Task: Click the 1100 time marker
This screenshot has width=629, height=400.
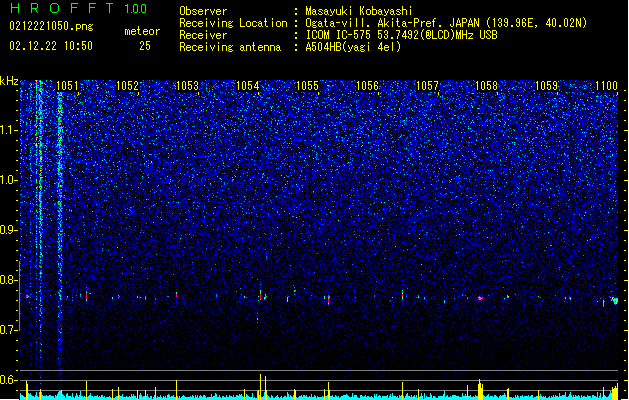Action: pos(606,85)
